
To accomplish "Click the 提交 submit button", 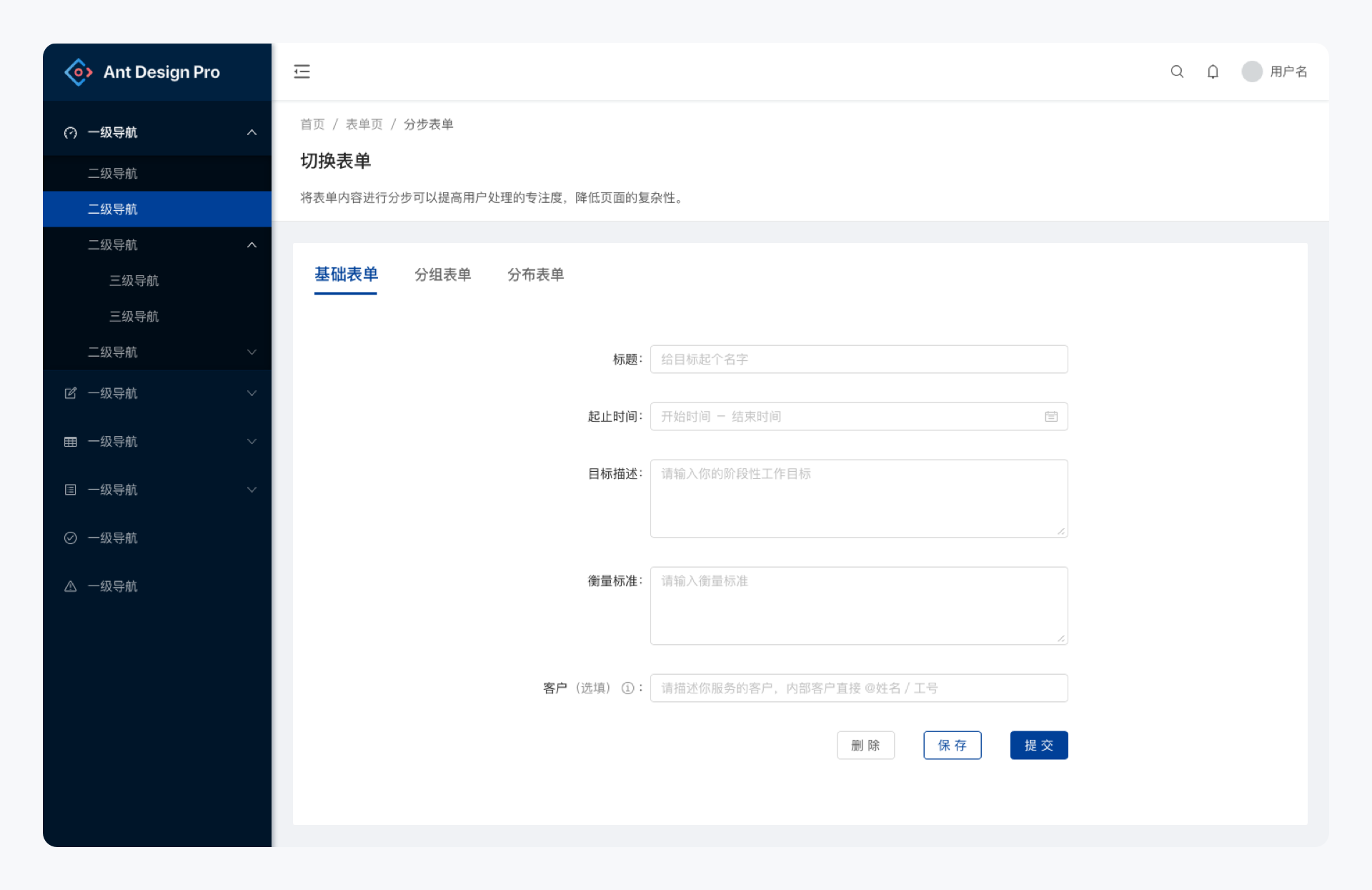I will pos(1038,746).
